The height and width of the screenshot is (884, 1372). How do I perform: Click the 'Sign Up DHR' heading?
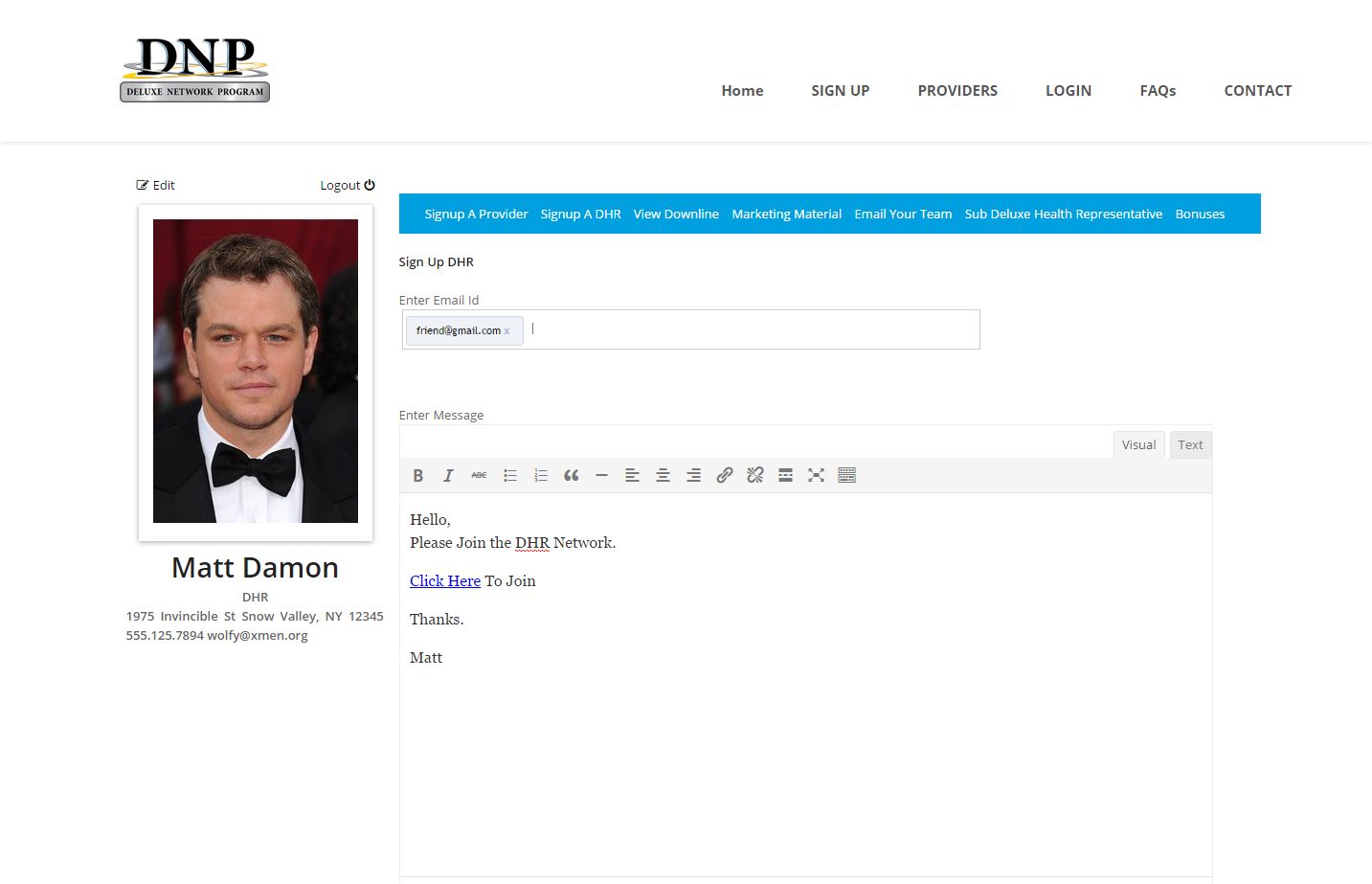click(436, 261)
